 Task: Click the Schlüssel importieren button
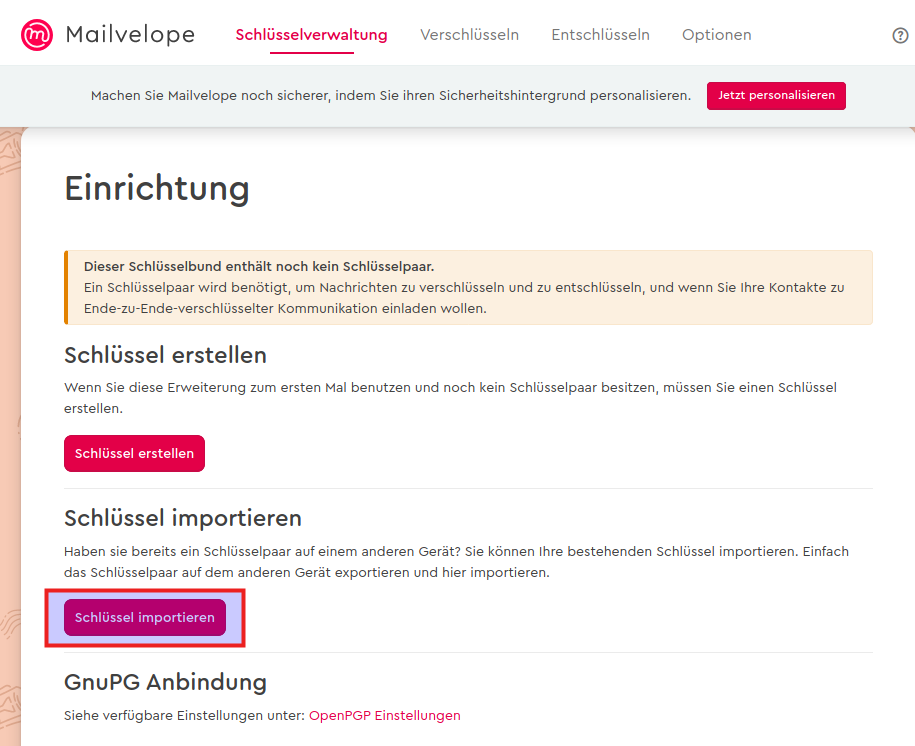point(145,618)
